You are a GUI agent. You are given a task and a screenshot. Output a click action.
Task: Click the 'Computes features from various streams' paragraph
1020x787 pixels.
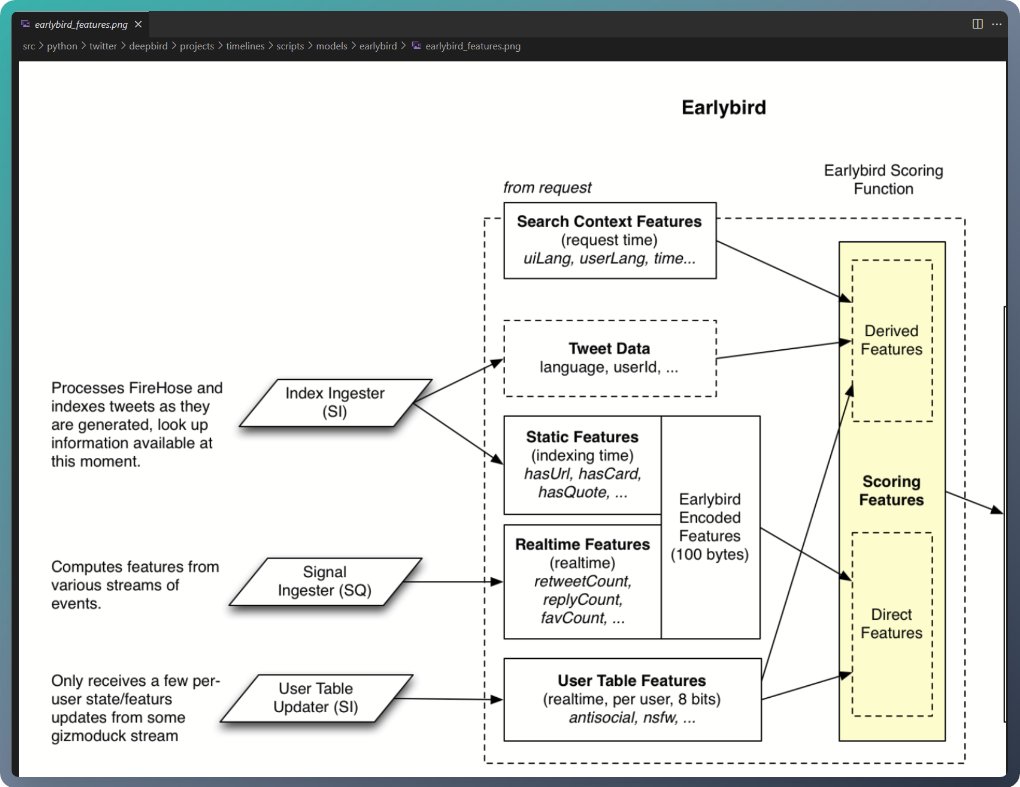[x=135, y=585]
